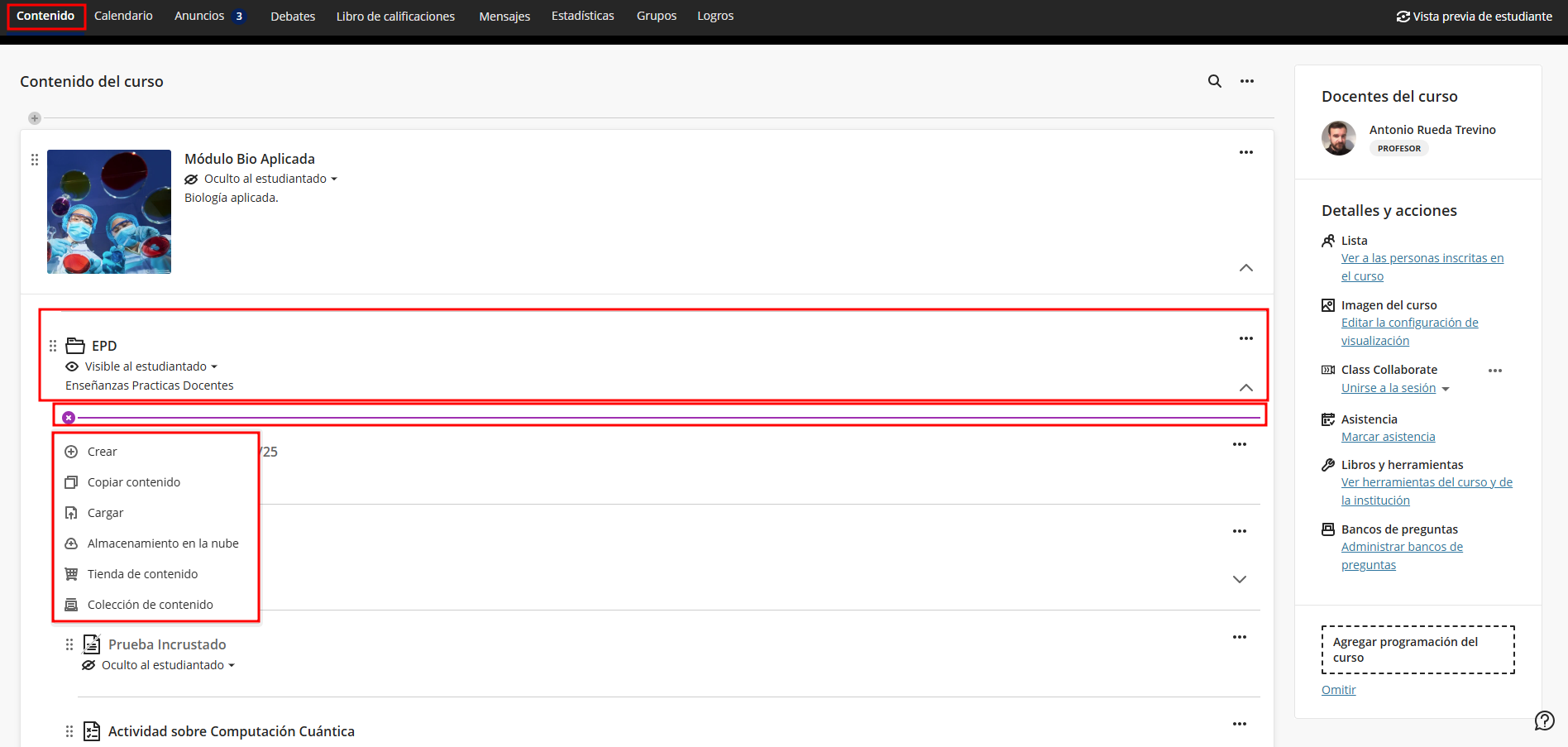Click the Módulo Bio Aplicada options ellipsis

1245,152
